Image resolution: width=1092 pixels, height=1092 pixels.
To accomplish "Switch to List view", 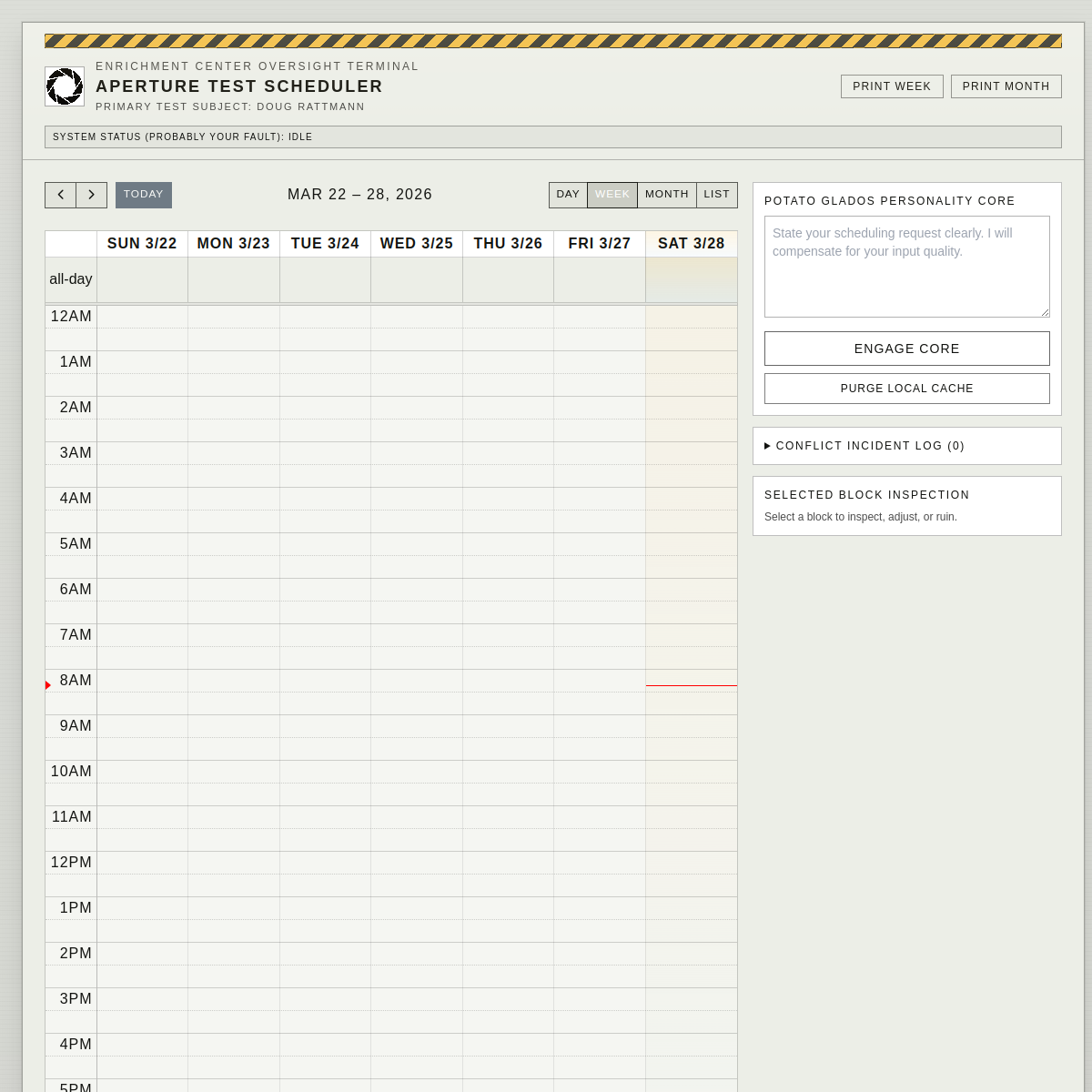I will click(716, 194).
